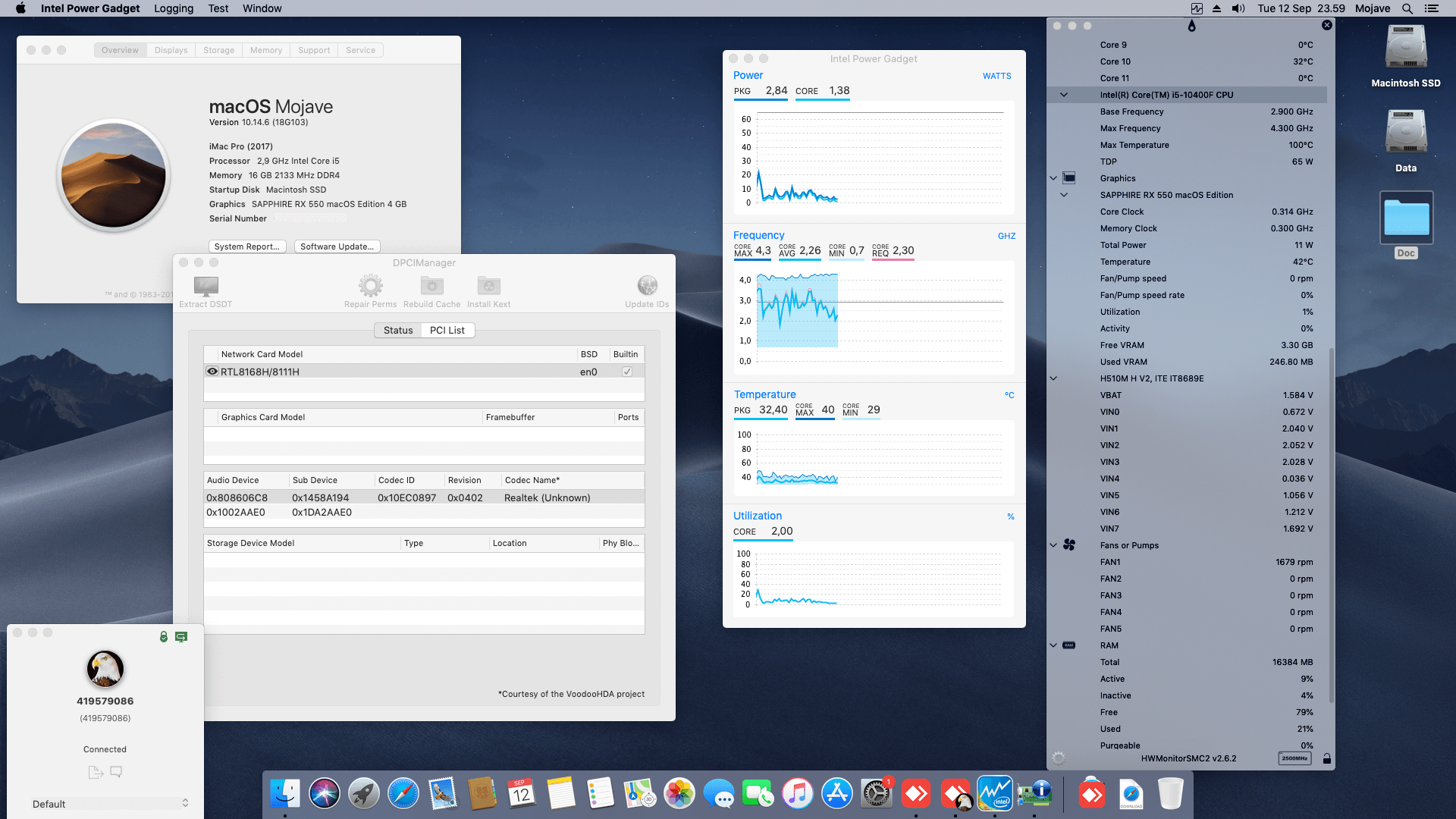The image size is (1456, 819).
Task: Select PCI List tab in DPCIManager
Action: (x=447, y=330)
